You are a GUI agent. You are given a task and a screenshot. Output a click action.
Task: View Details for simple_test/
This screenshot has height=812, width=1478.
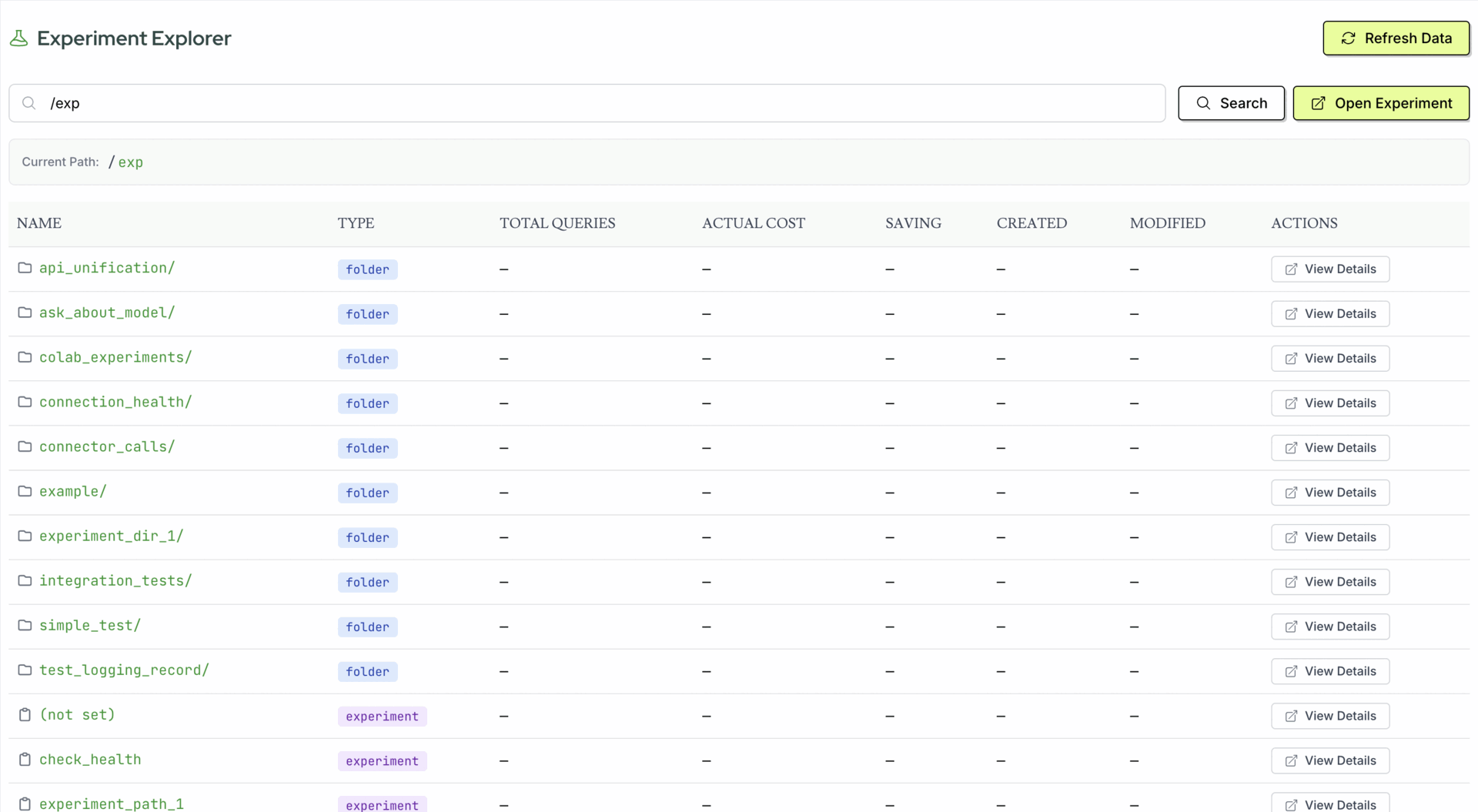tap(1330, 627)
